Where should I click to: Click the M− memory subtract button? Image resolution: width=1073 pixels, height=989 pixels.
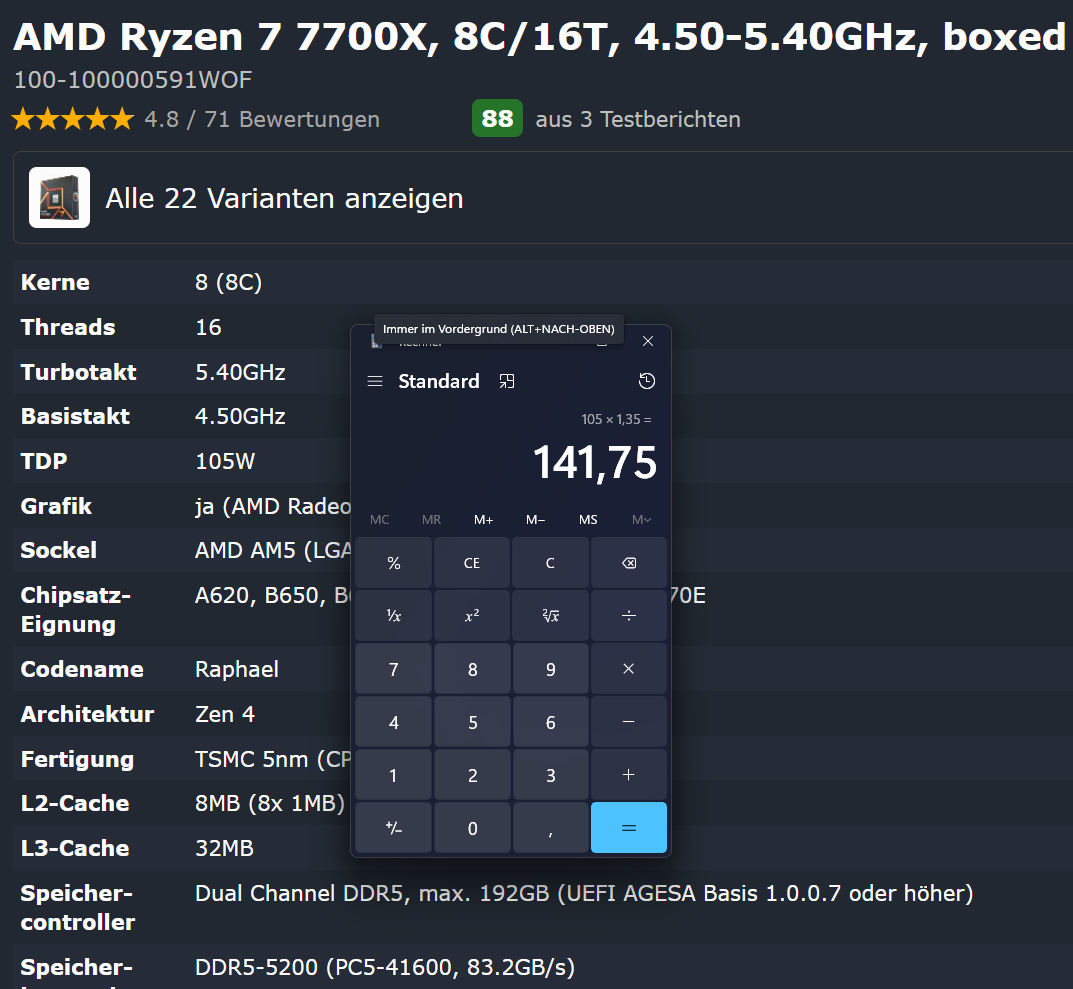[536, 519]
